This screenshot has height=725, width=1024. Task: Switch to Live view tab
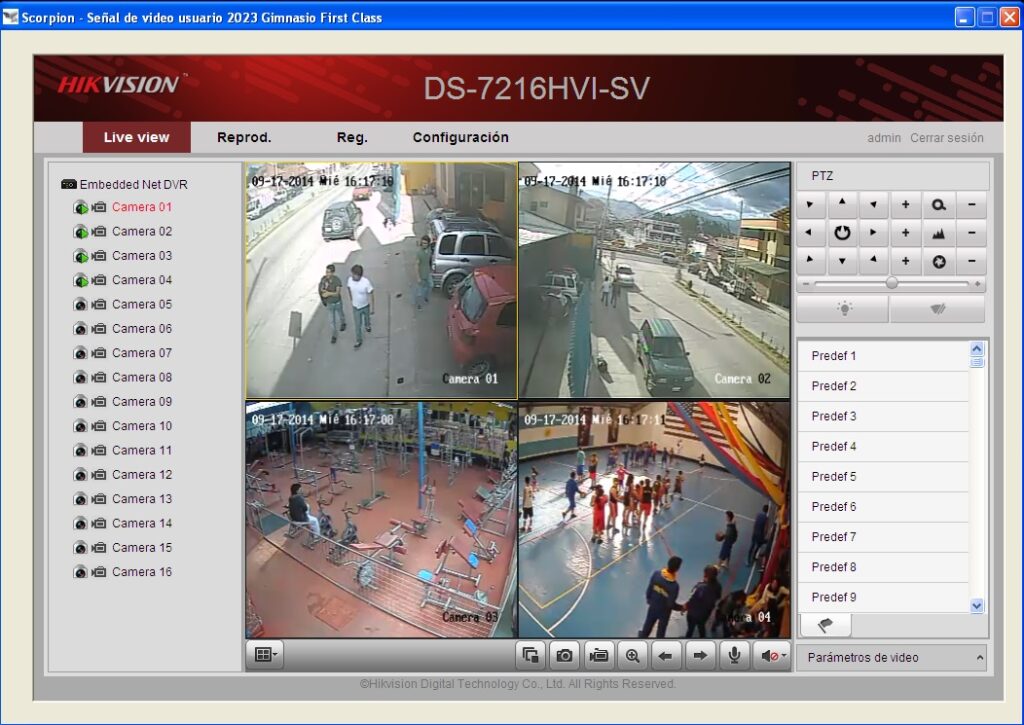[136, 137]
